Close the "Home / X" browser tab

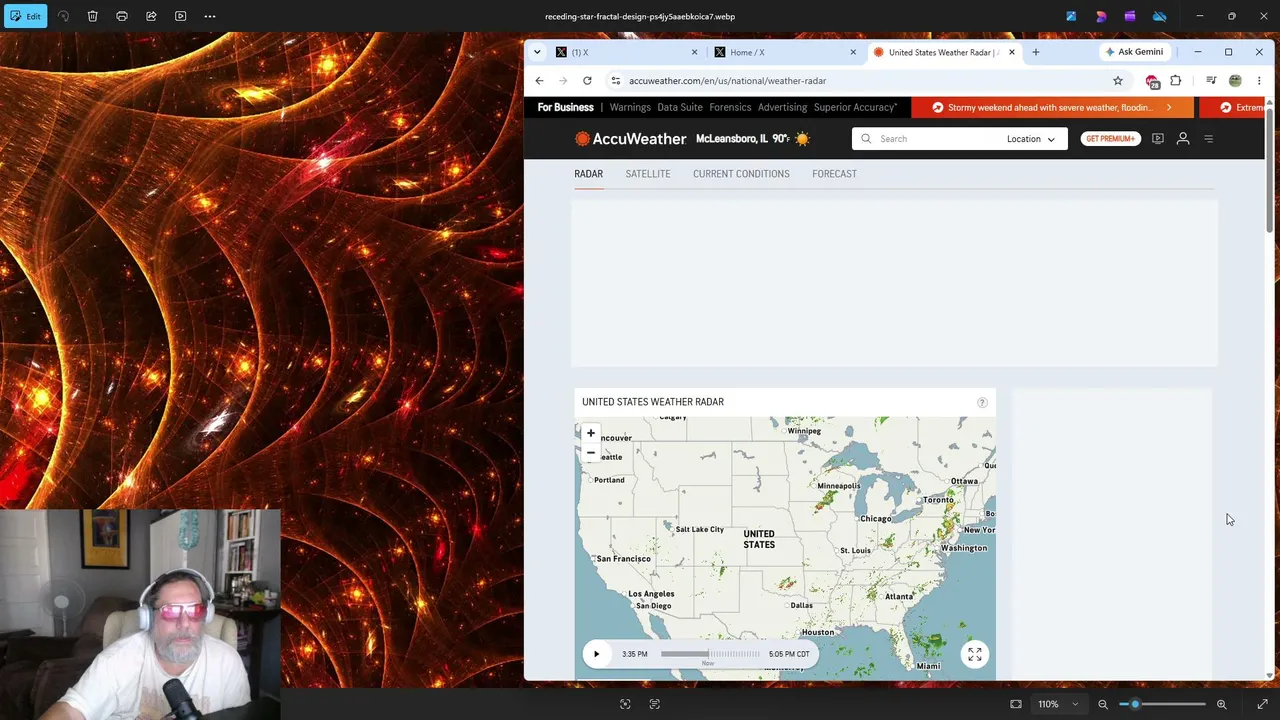[x=853, y=52]
